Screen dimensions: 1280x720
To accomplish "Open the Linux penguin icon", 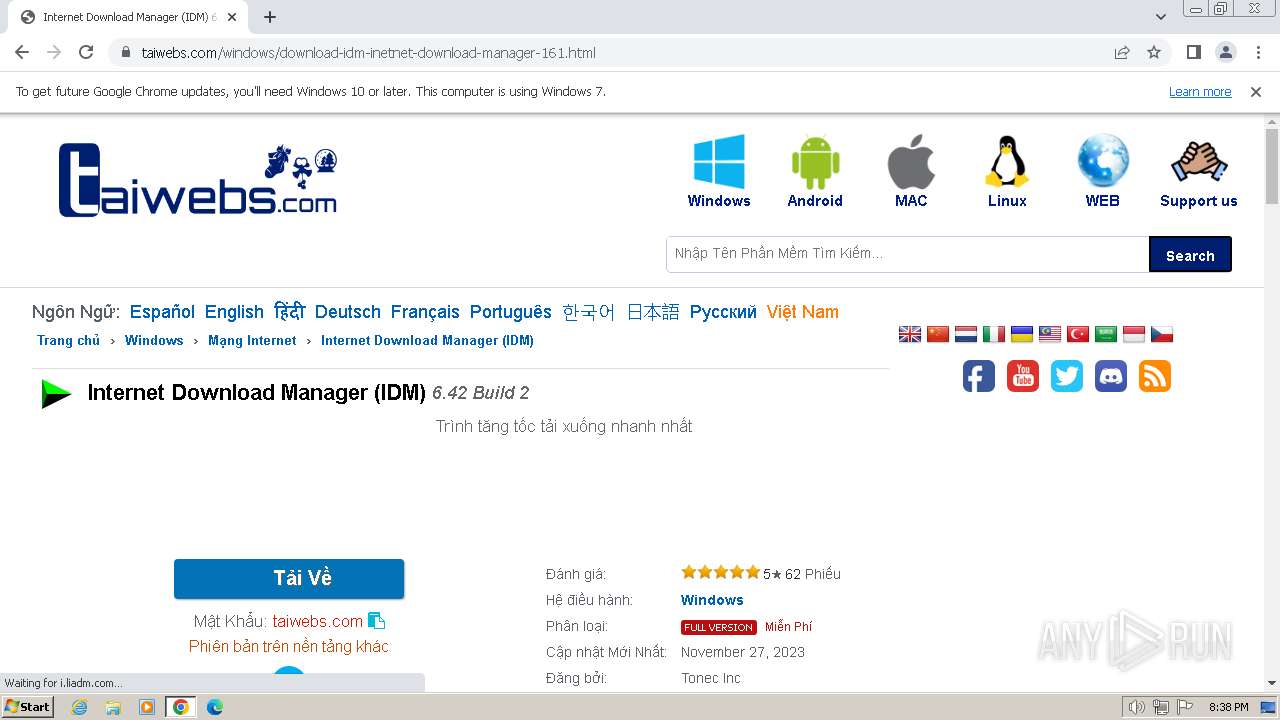I will pos(1007,162).
